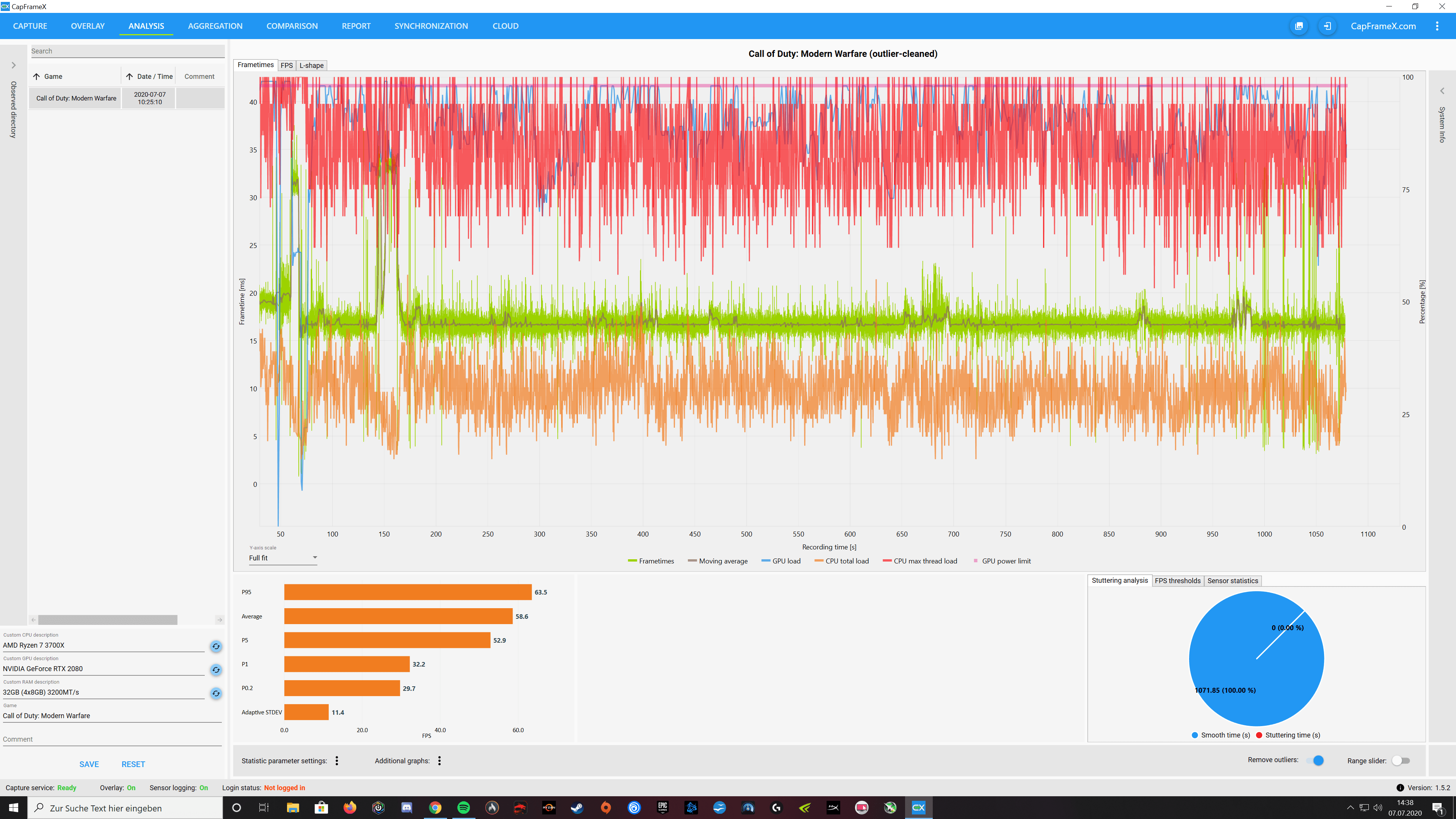Click the record list horizontal scrollbar
The height and width of the screenshot is (819, 1456).
pyautogui.click(x=107, y=620)
